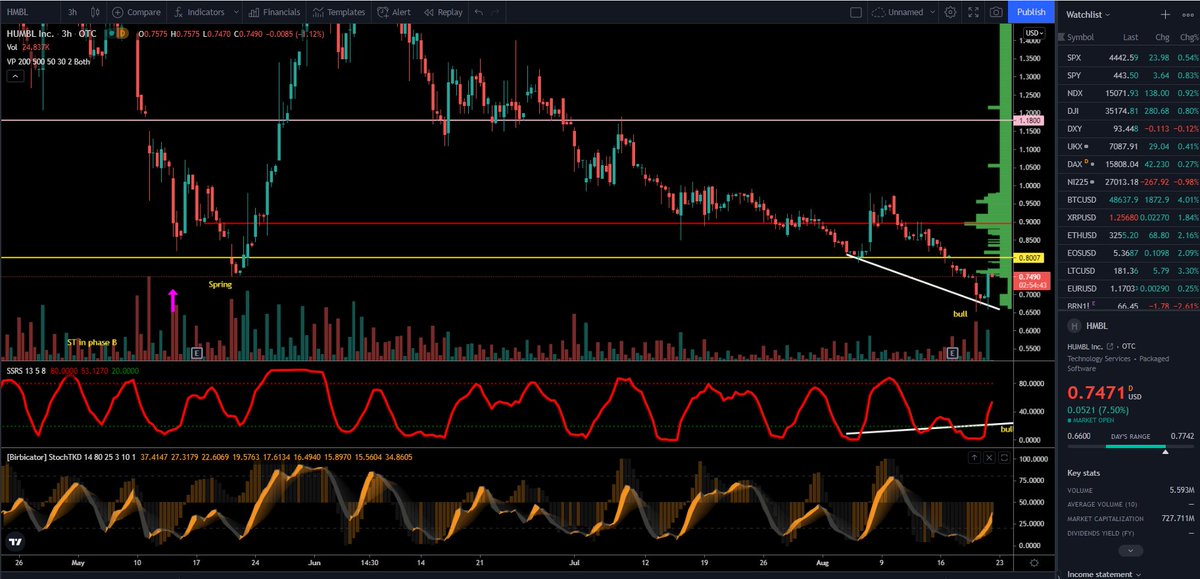Viewport: 1200px width, 579px height.
Task: Select NI225 in the watchlist
Action: click(1128, 184)
